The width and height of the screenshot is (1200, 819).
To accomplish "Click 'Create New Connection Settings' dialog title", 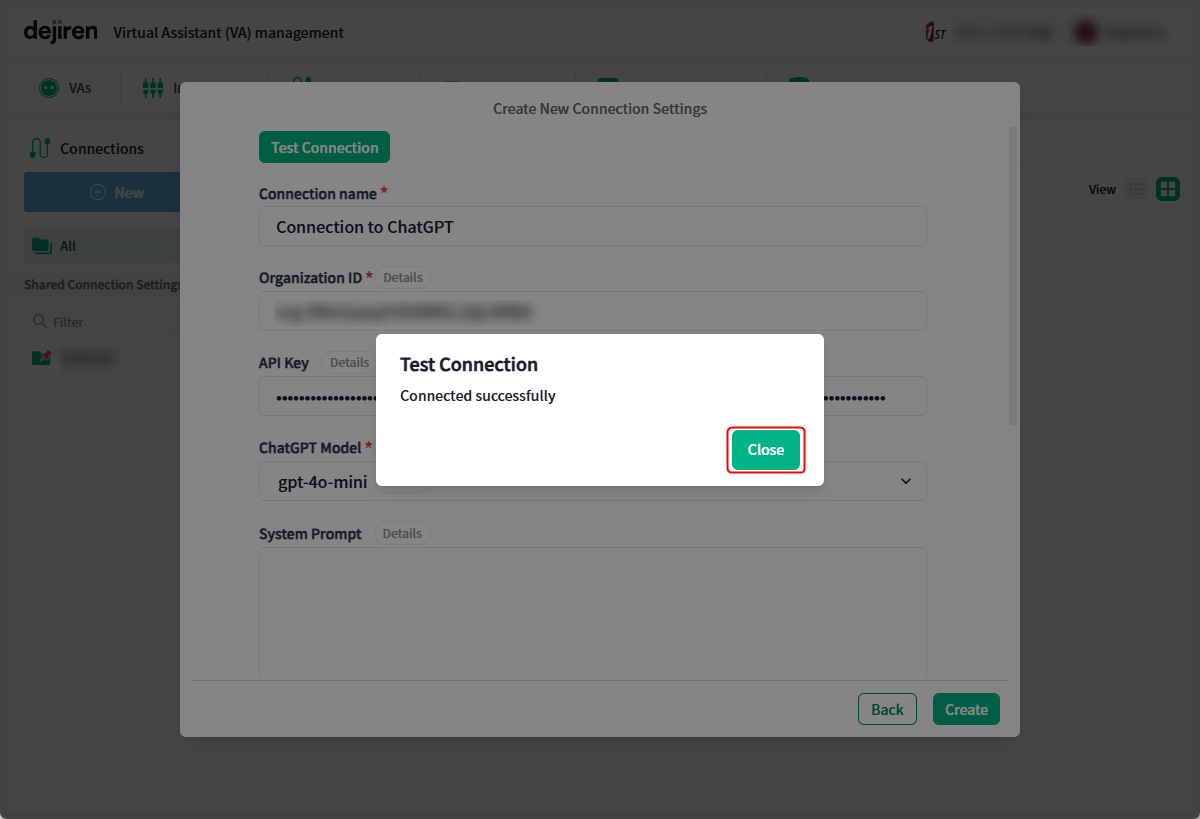I will (600, 108).
